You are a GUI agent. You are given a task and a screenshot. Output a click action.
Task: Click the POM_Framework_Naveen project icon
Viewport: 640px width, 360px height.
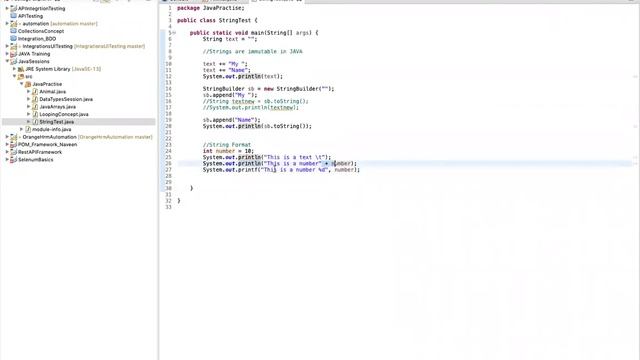[13, 144]
